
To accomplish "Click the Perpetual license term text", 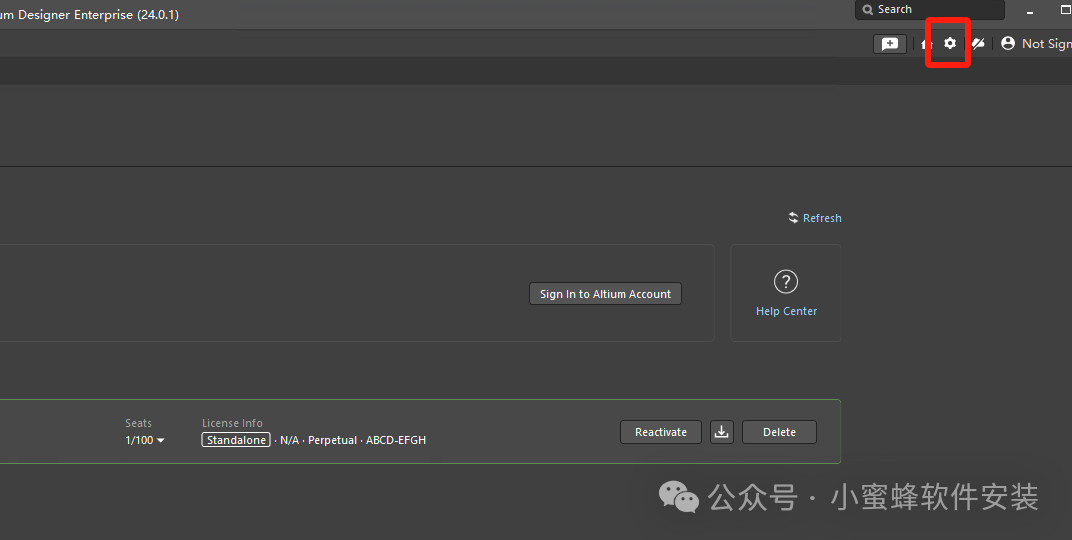I will point(332,440).
